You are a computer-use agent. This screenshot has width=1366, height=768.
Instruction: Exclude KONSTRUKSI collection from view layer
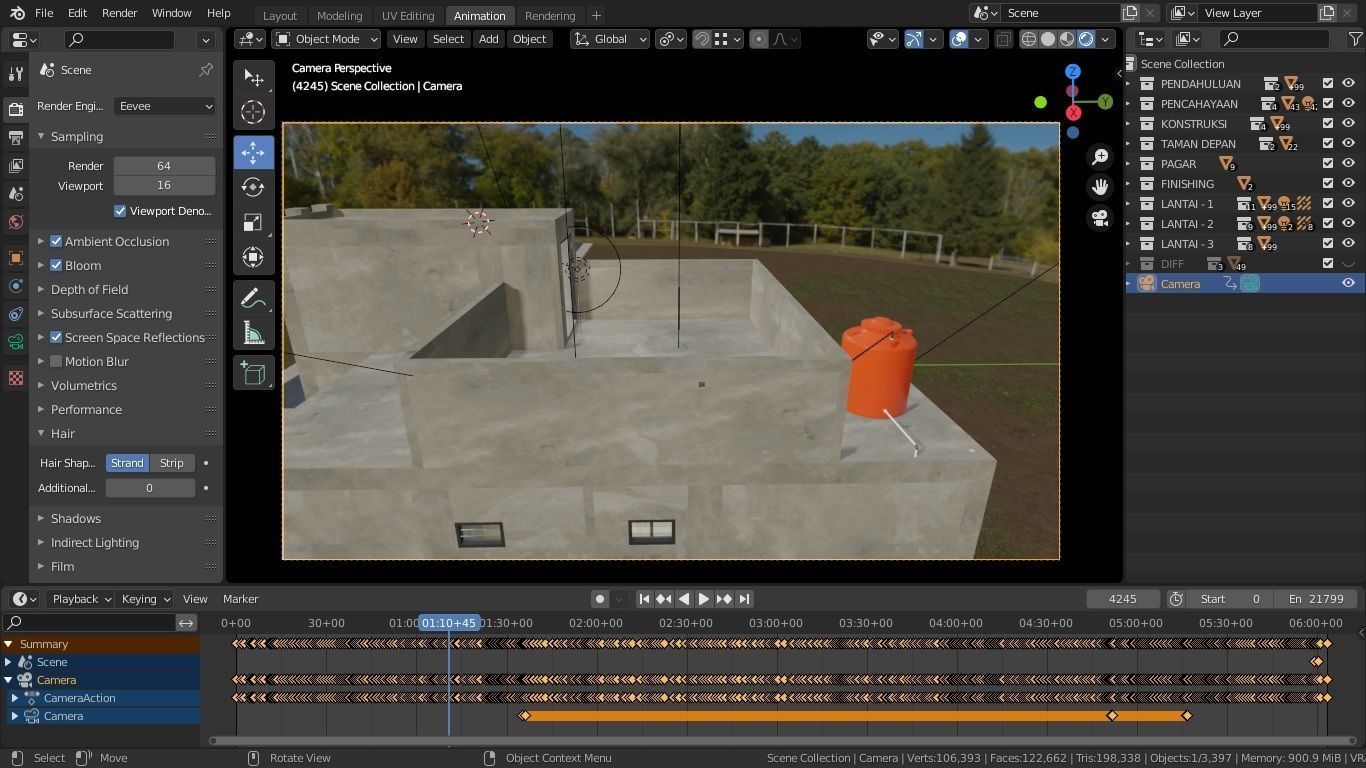[x=1328, y=124]
